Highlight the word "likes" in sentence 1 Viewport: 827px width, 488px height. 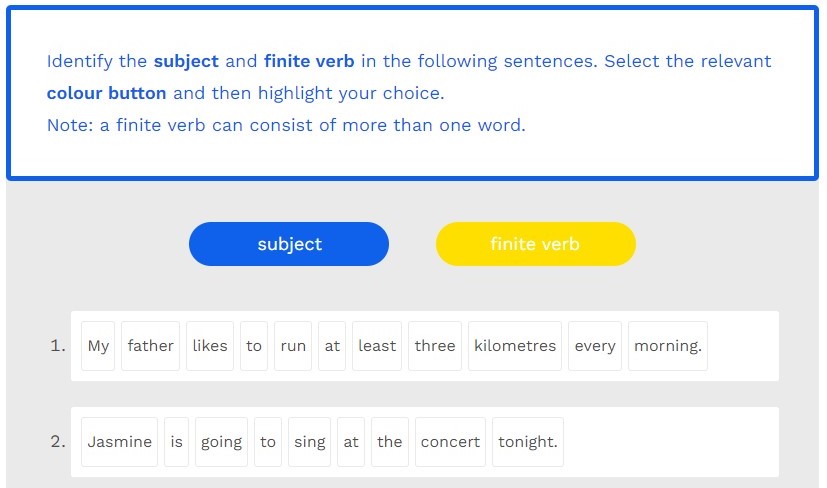(x=210, y=346)
